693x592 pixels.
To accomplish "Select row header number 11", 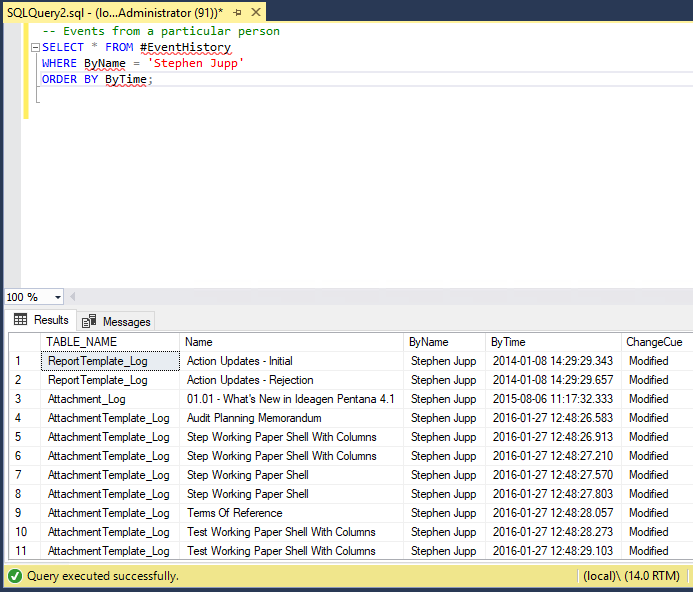I will [25, 551].
